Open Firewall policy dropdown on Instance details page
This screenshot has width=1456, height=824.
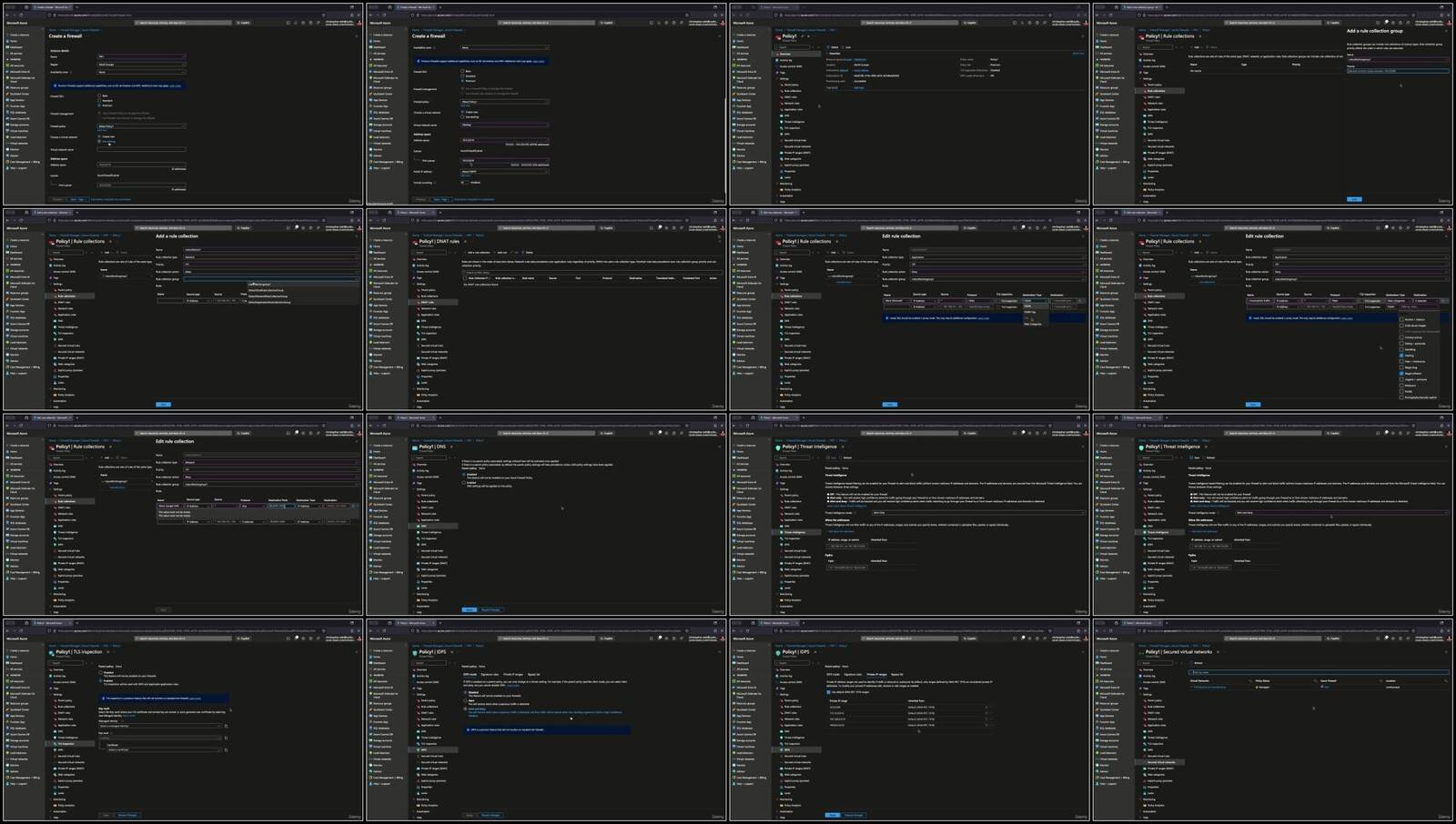pyautogui.click(x=141, y=126)
